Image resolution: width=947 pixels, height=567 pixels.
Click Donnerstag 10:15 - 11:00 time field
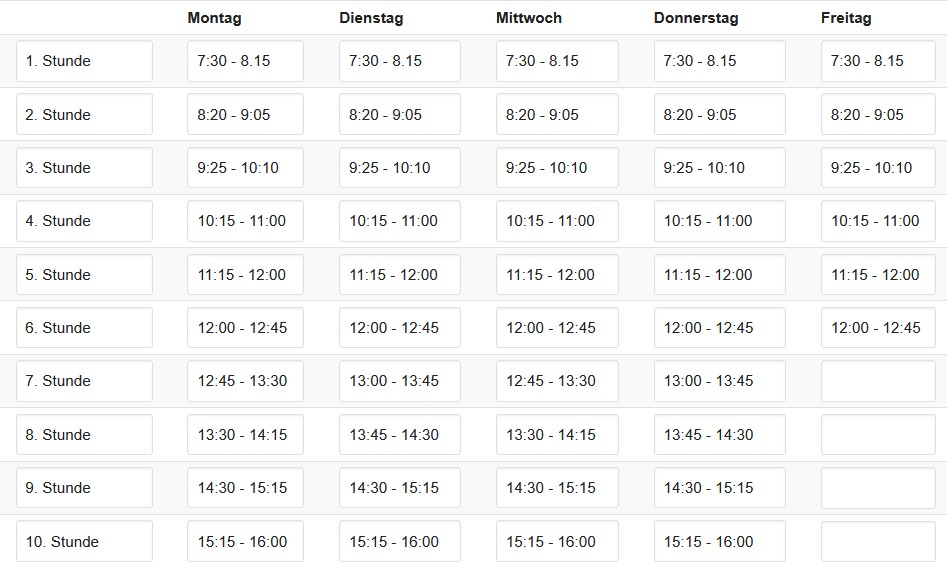[x=720, y=221]
